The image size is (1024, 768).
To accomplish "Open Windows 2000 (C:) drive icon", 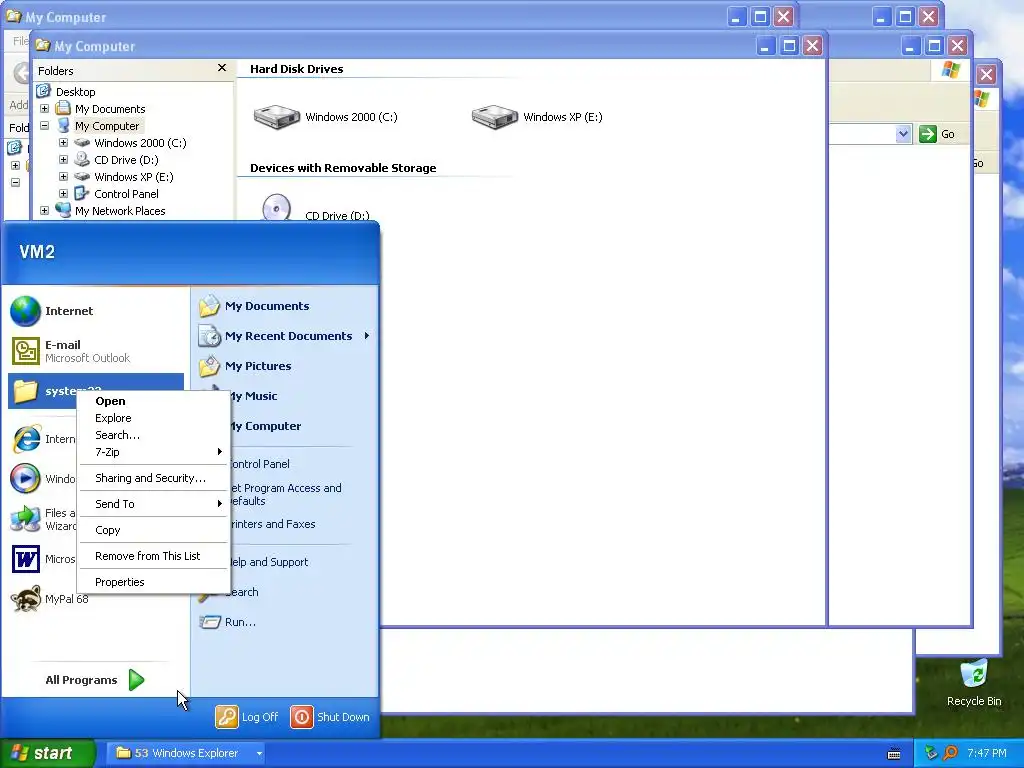I will tap(276, 117).
